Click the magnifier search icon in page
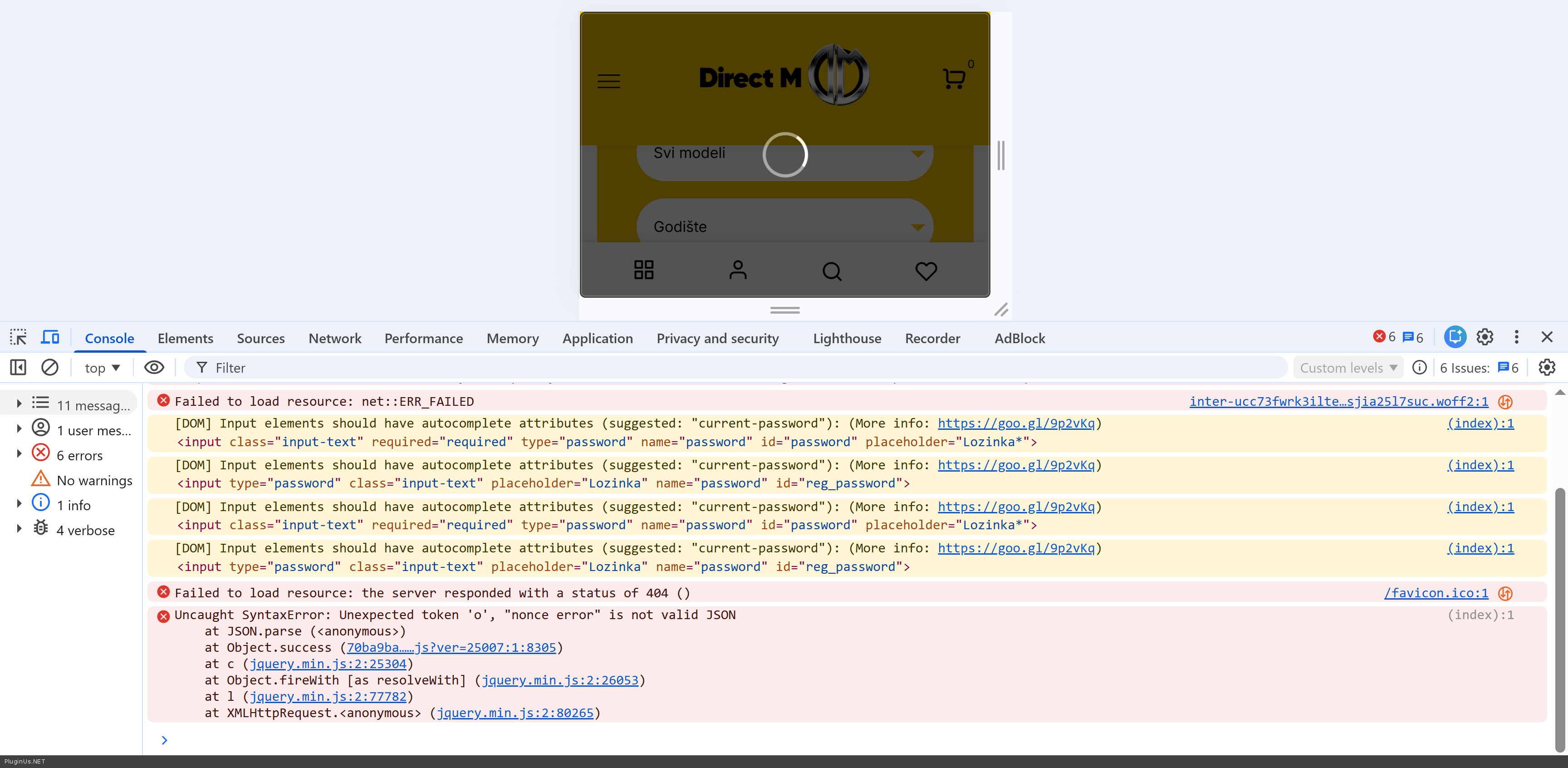Image resolution: width=1568 pixels, height=768 pixels. (832, 271)
